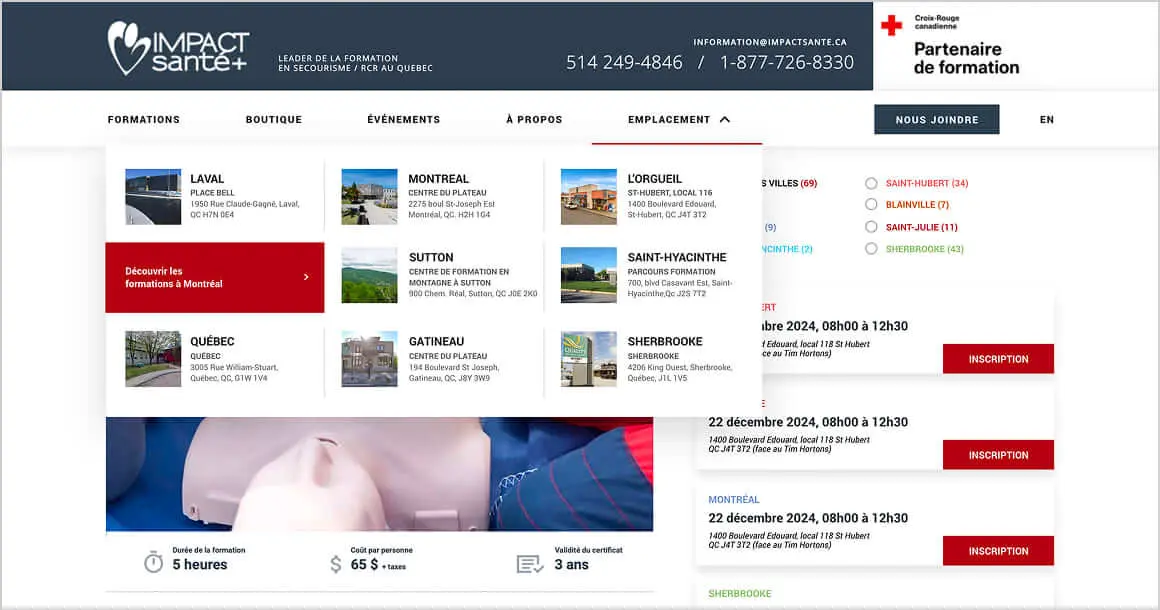The width and height of the screenshot is (1160, 610).
Task: Open the Québec location thumbnail
Action: [x=153, y=359]
